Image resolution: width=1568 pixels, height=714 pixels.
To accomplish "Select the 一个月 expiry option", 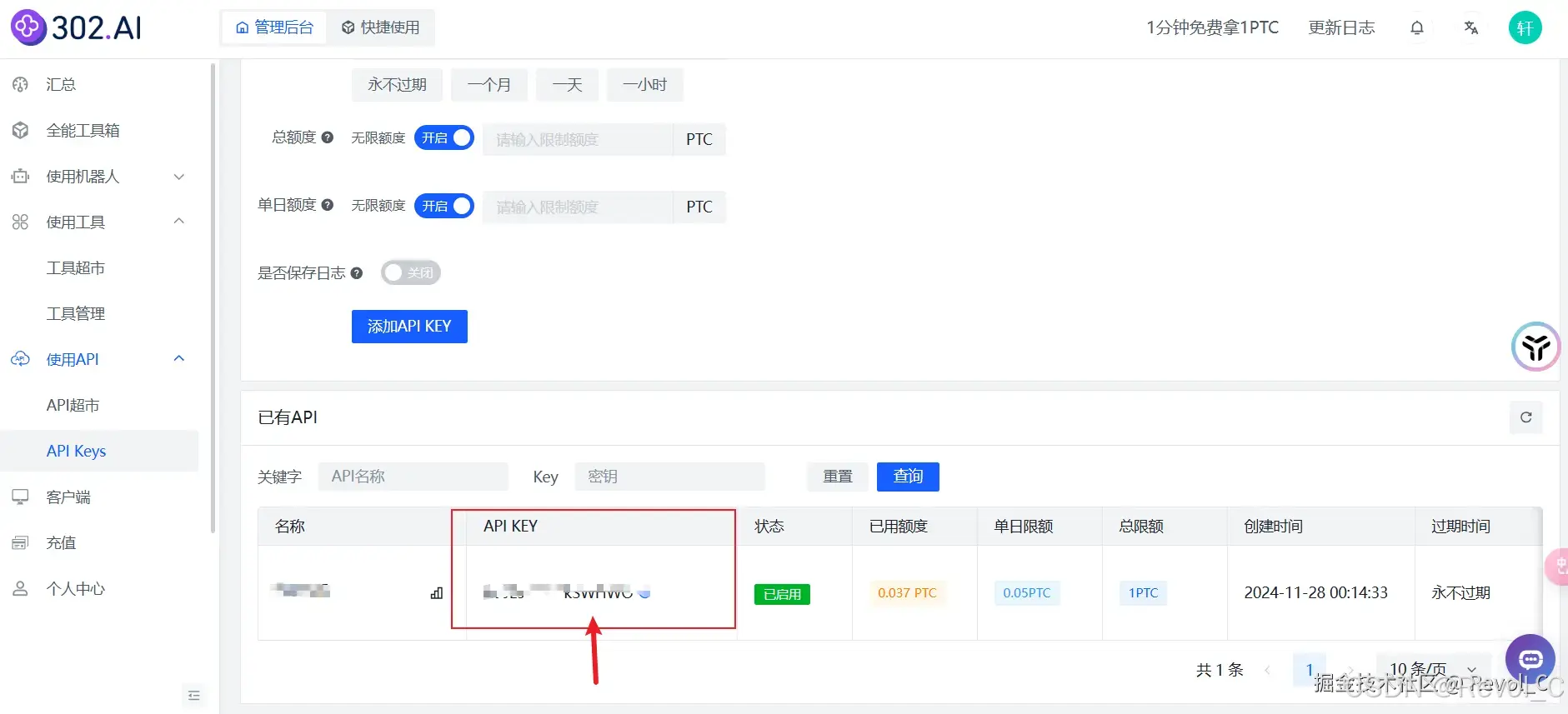I will [x=488, y=85].
